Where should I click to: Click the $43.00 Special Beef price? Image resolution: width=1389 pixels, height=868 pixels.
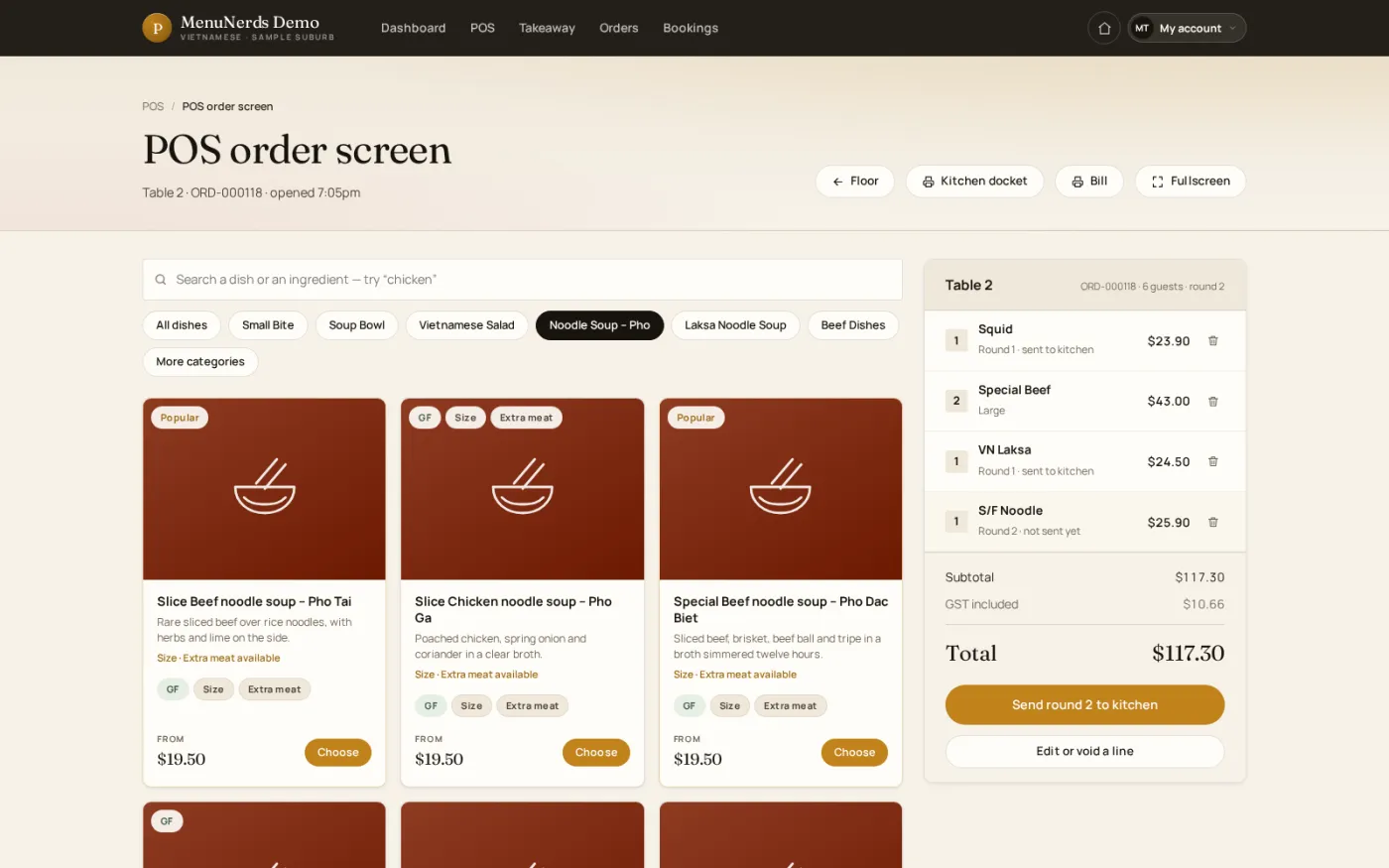tap(1168, 402)
